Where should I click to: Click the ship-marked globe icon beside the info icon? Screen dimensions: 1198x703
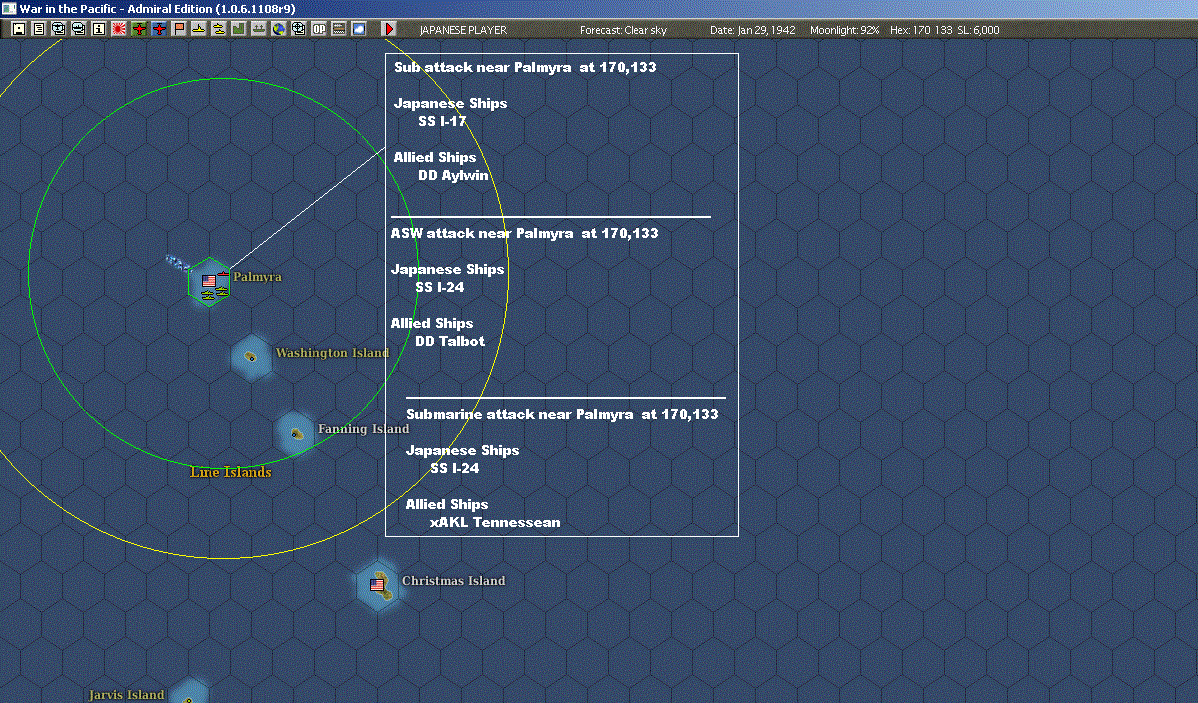point(79,29)
